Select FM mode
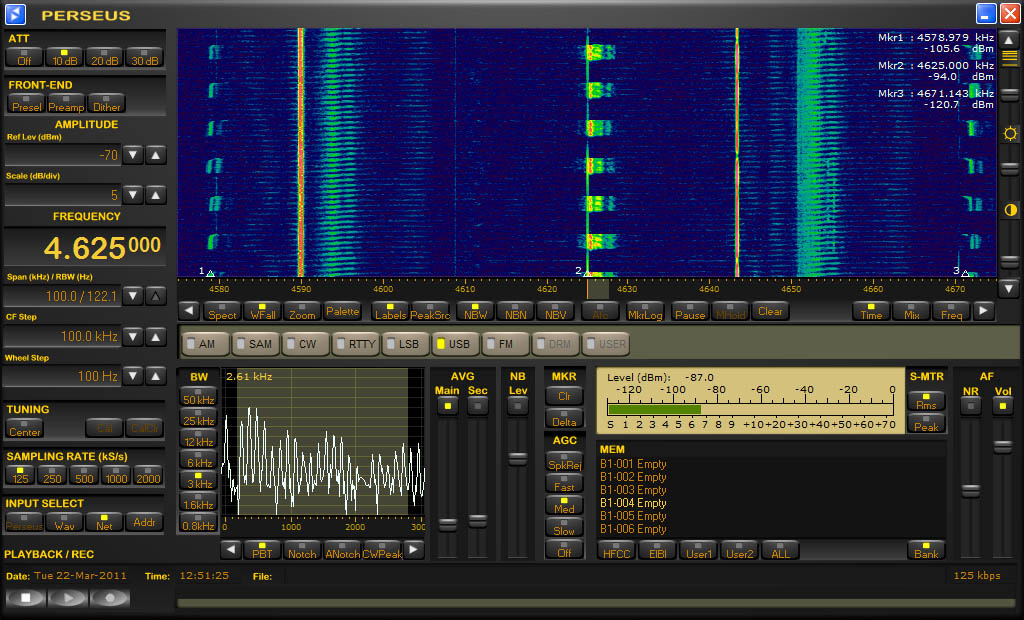 click(506, 344)
